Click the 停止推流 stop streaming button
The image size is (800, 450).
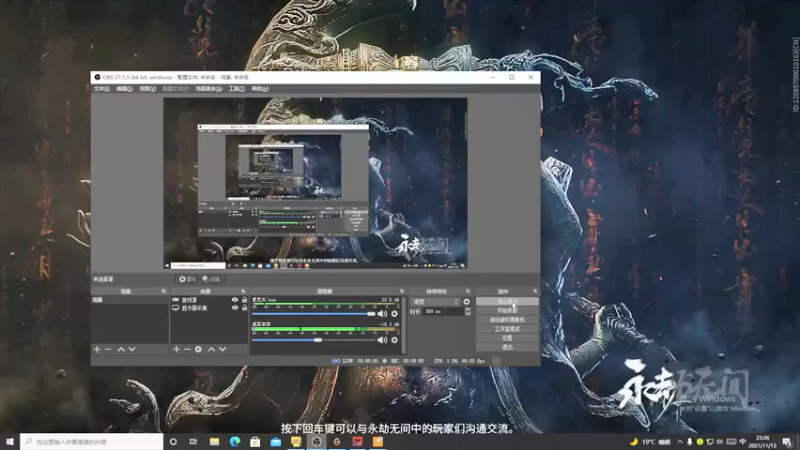point(507,302)
